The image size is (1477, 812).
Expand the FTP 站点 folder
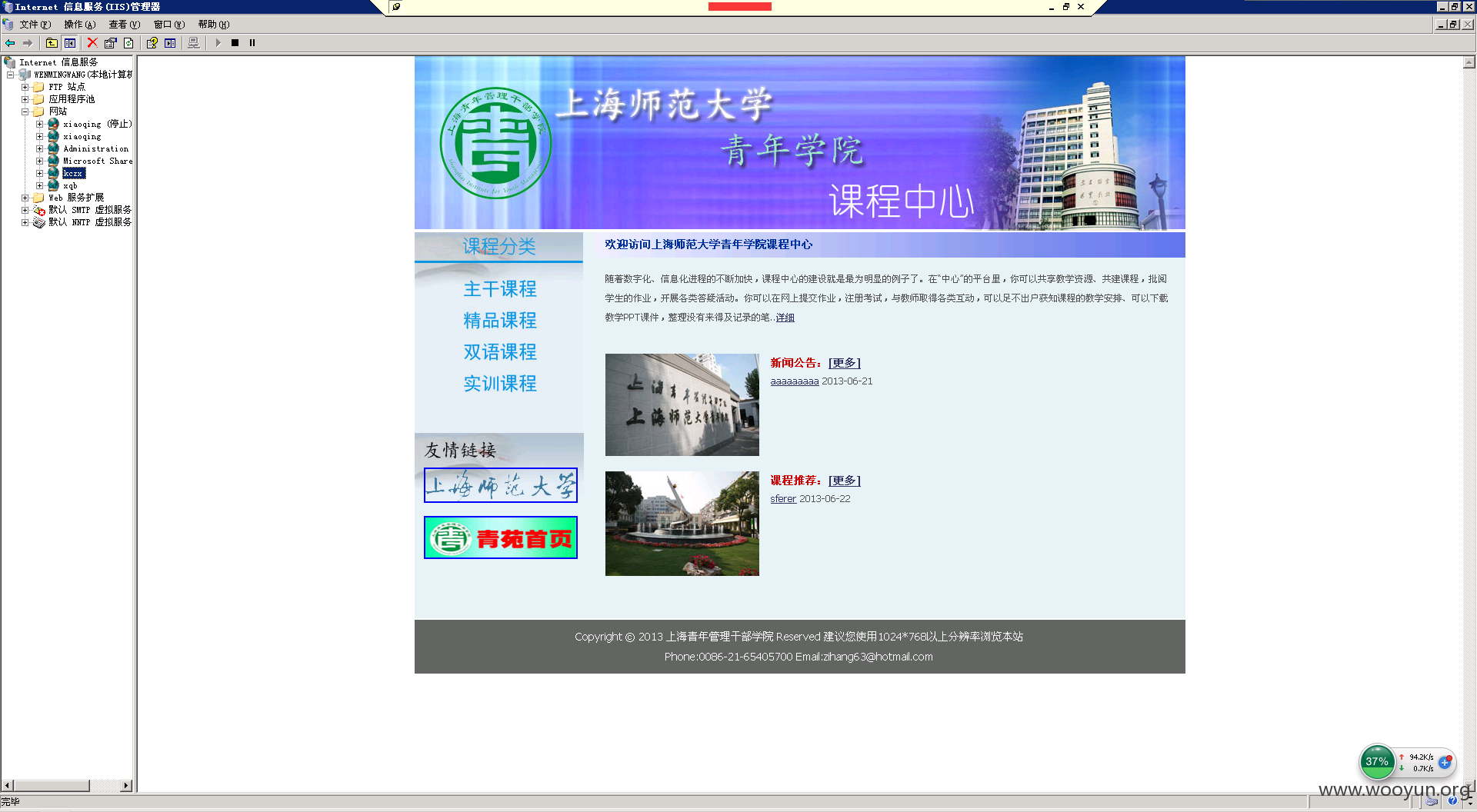25,87
